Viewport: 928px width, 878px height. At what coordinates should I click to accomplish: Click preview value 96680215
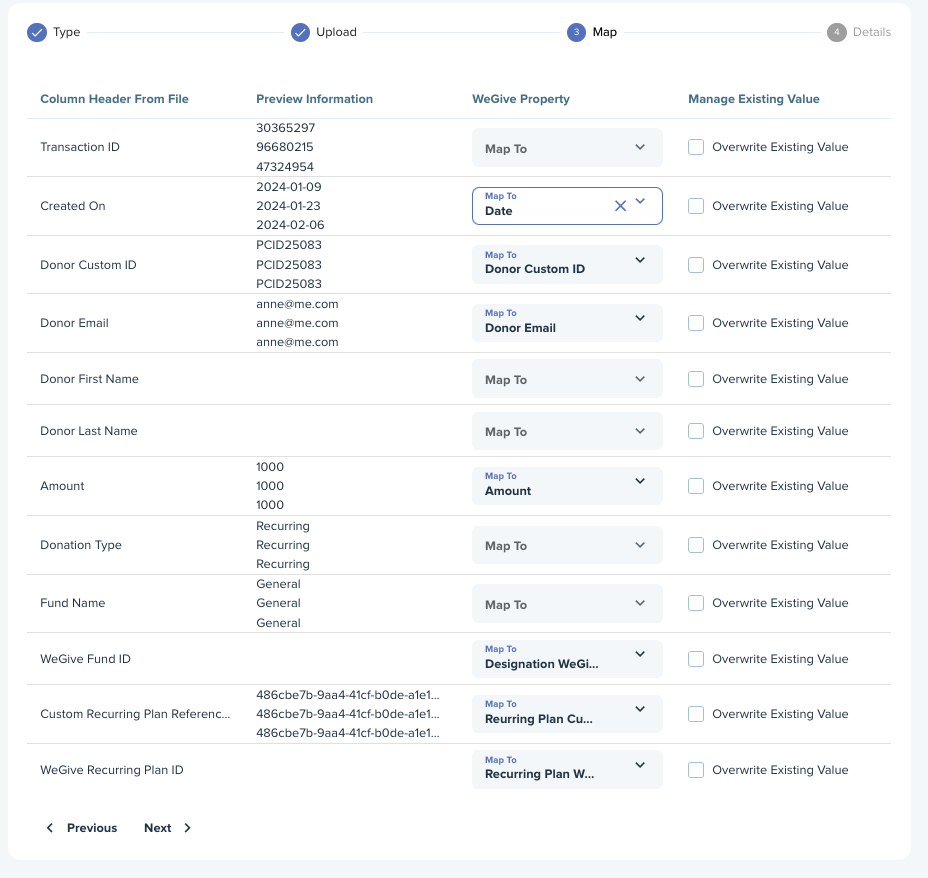coord(285,147)
